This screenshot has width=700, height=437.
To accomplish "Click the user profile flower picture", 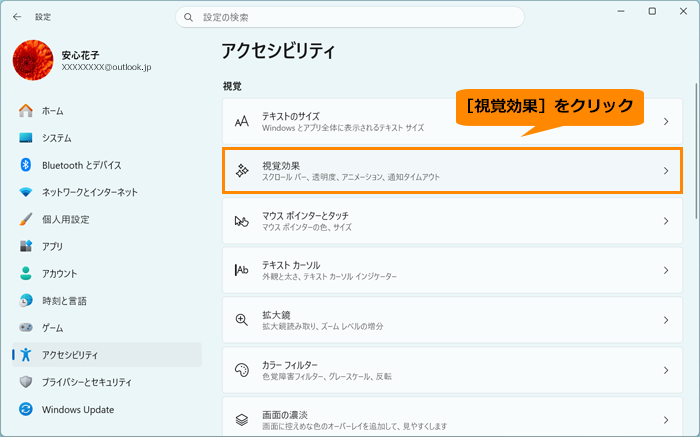I will coord(33,60).
